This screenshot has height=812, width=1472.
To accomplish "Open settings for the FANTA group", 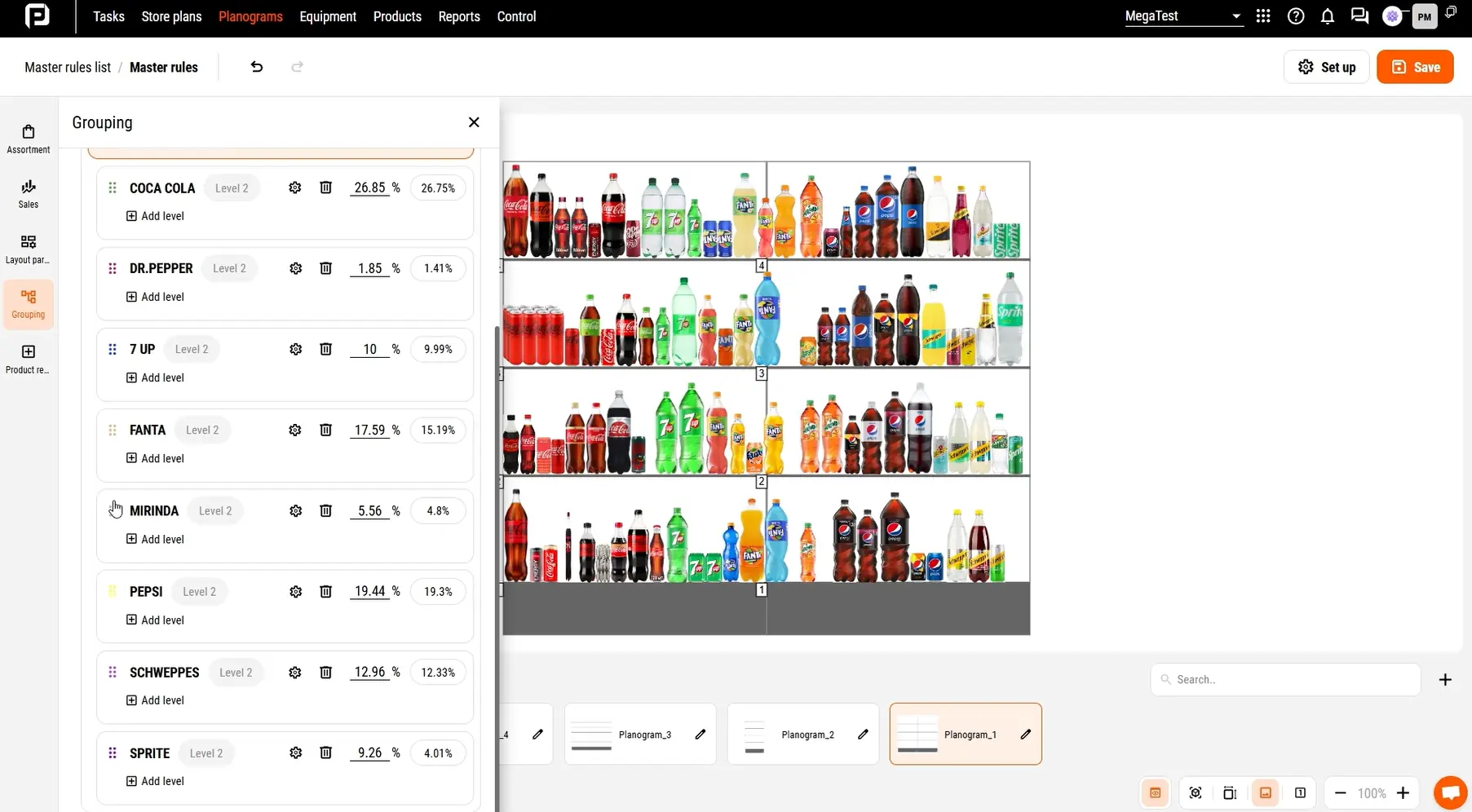I will coord(295,430).
